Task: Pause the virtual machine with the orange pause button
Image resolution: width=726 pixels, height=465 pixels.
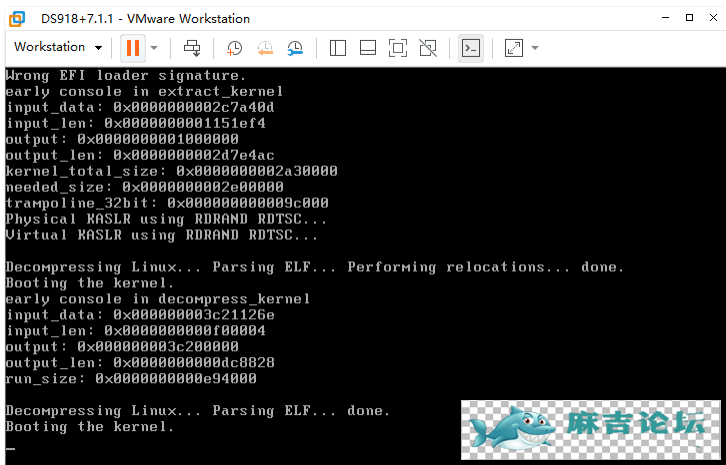Action: click(x=133, y=48)
